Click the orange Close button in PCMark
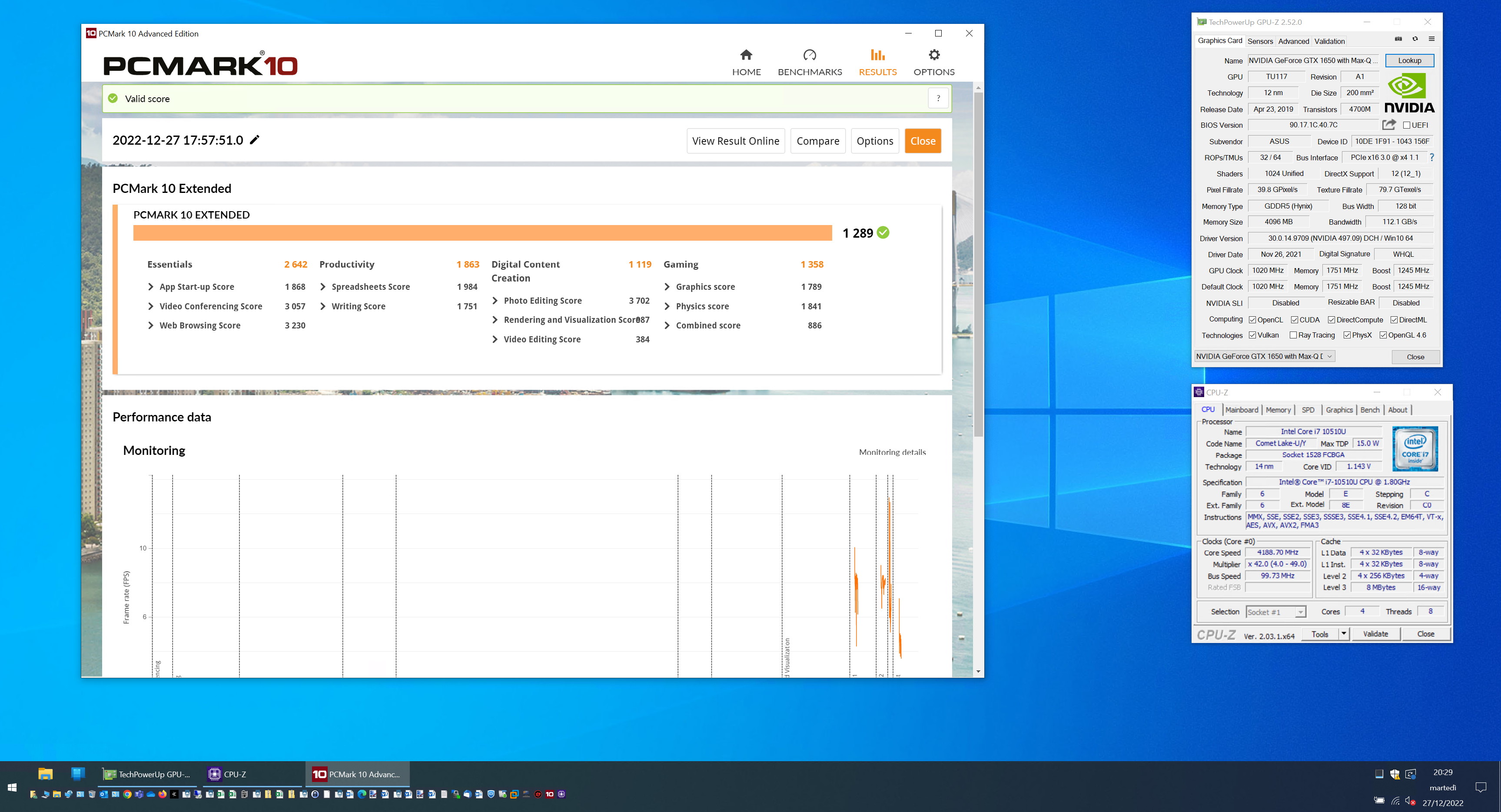Screen dimensions: 1501x812 click(x=923, y=141)
